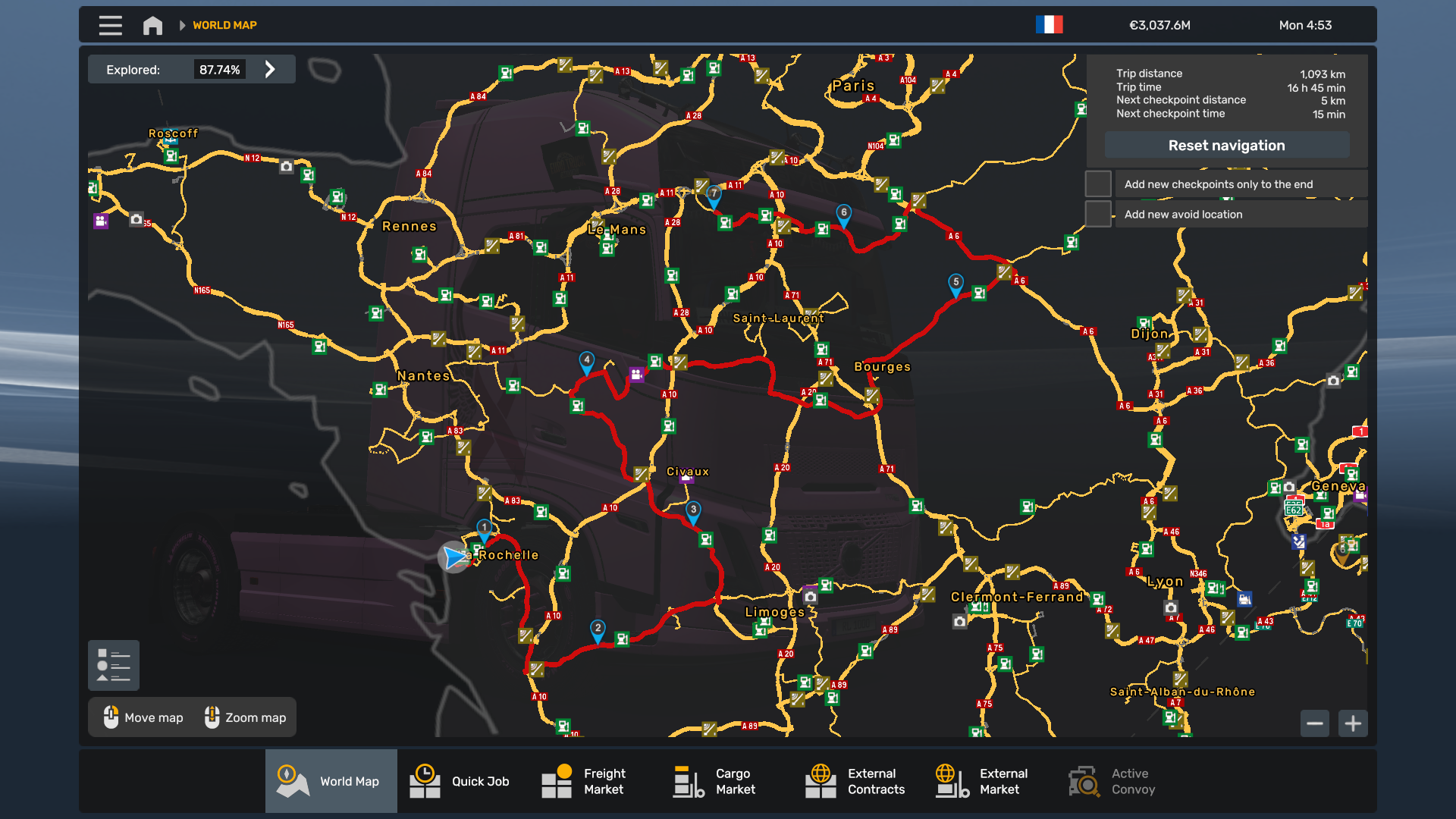Click the Paris city label

[x=853, y=86]
